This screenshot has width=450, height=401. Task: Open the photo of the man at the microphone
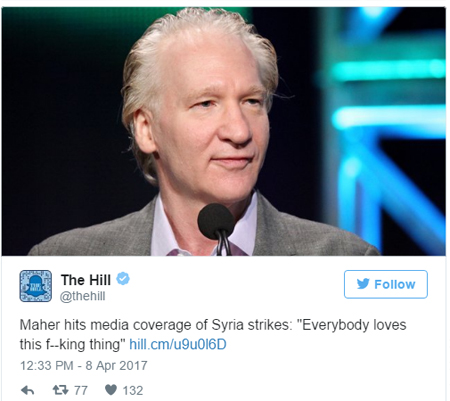point(224,131)
